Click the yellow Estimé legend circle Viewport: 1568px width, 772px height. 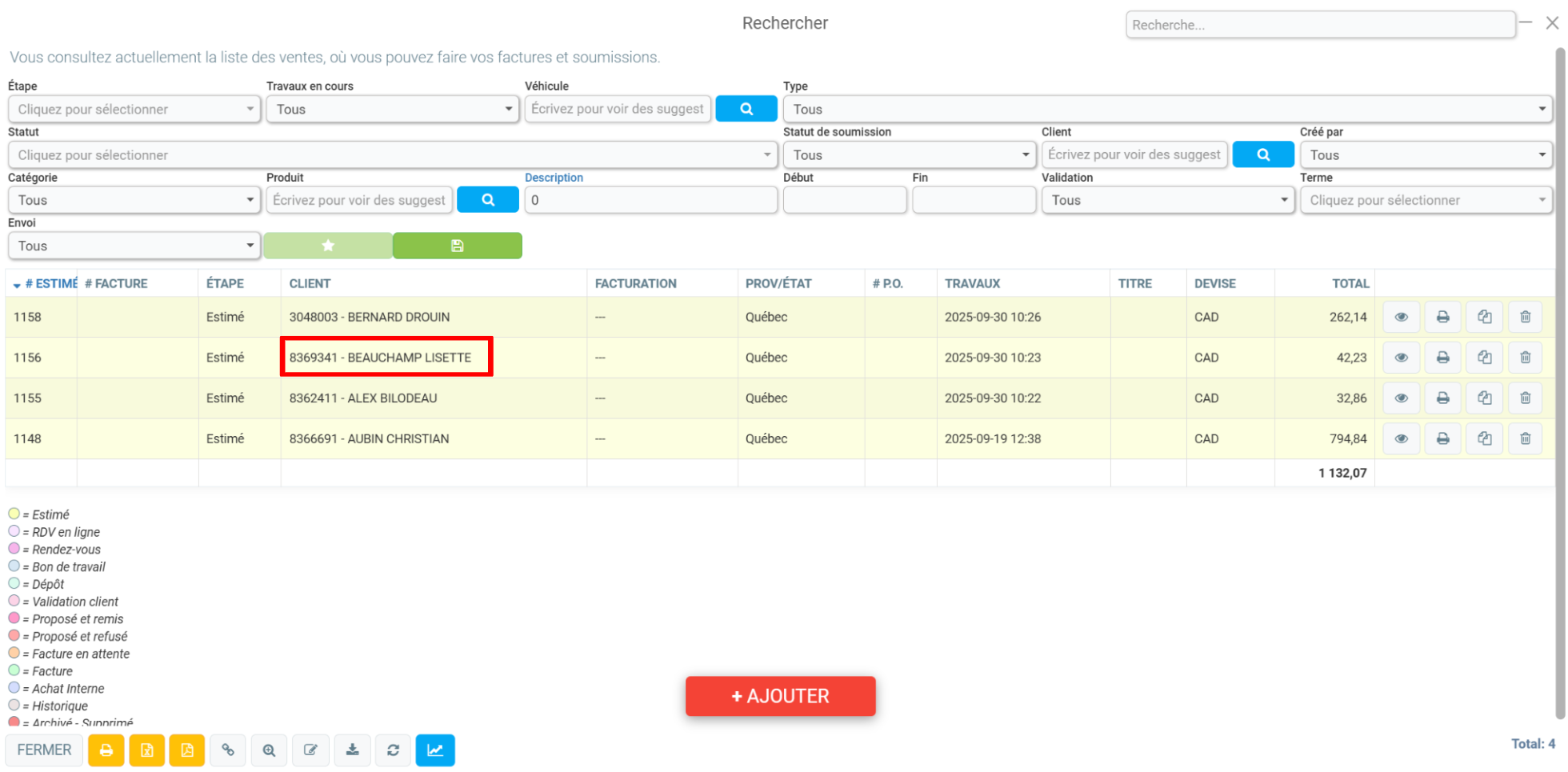pos(14,514)
